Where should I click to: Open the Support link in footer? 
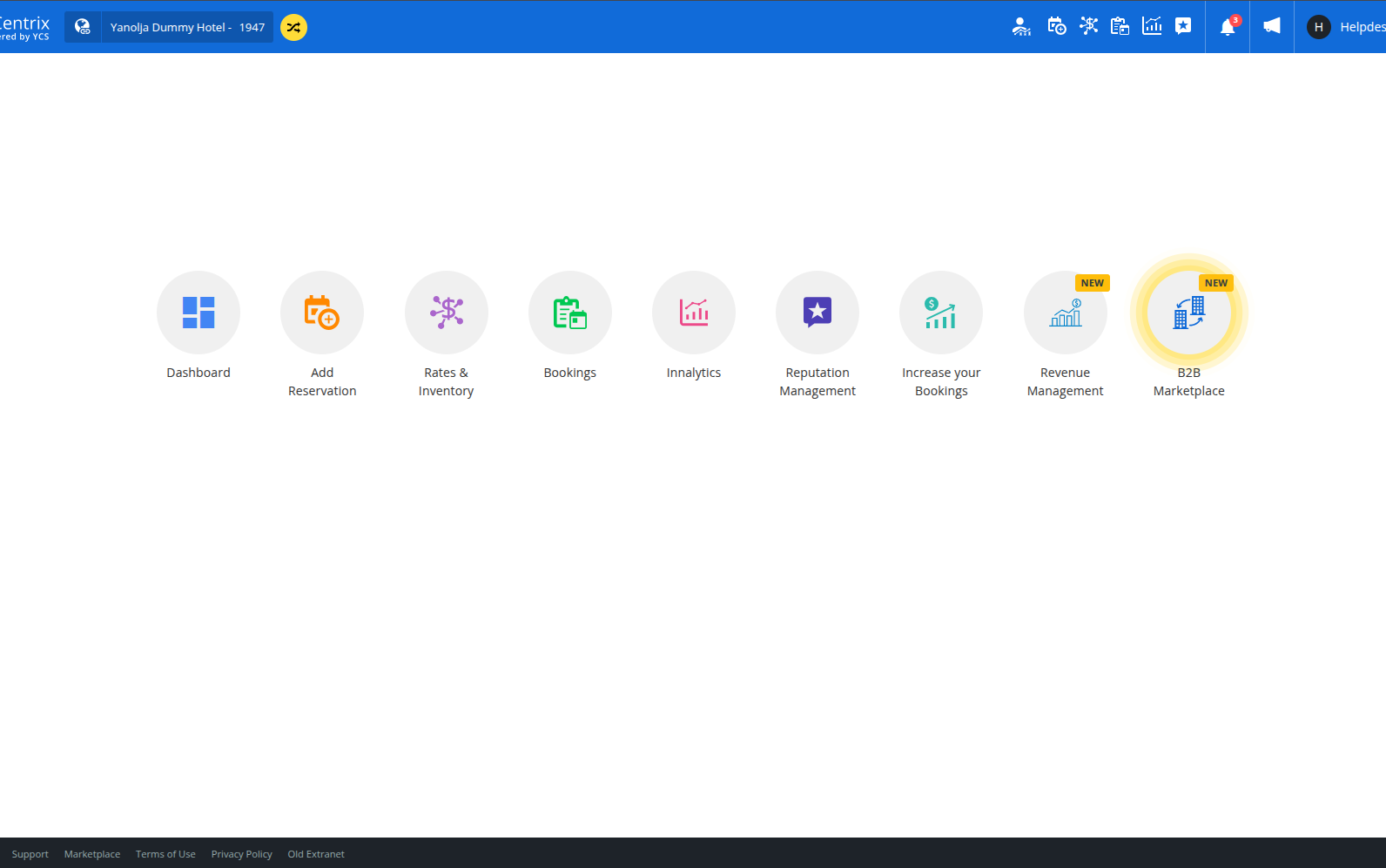[x=30, y=854]
